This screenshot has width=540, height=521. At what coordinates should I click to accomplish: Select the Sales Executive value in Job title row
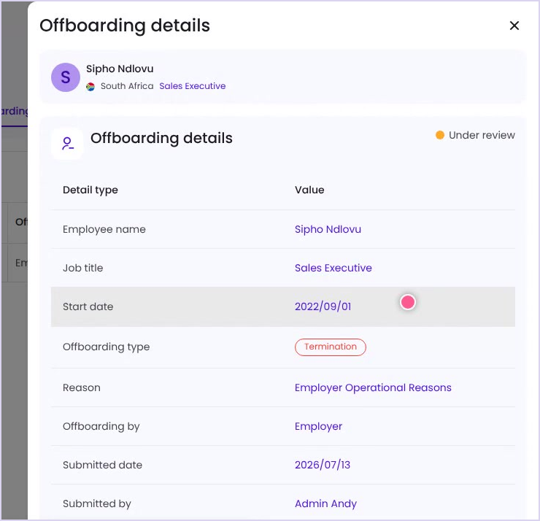tap(333, 268)
